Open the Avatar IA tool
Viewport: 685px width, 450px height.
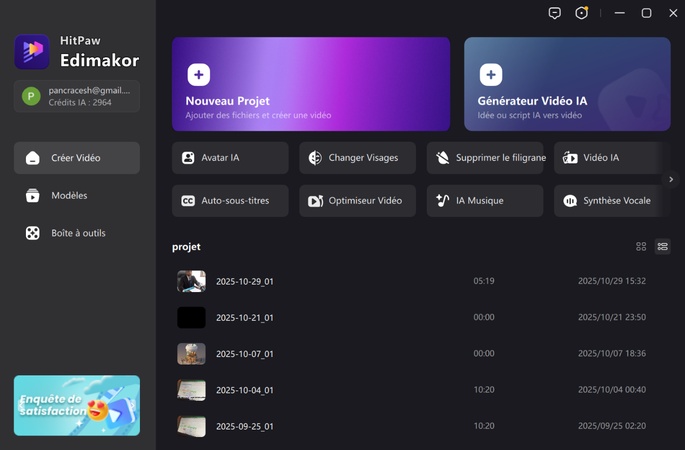point(230,158)
